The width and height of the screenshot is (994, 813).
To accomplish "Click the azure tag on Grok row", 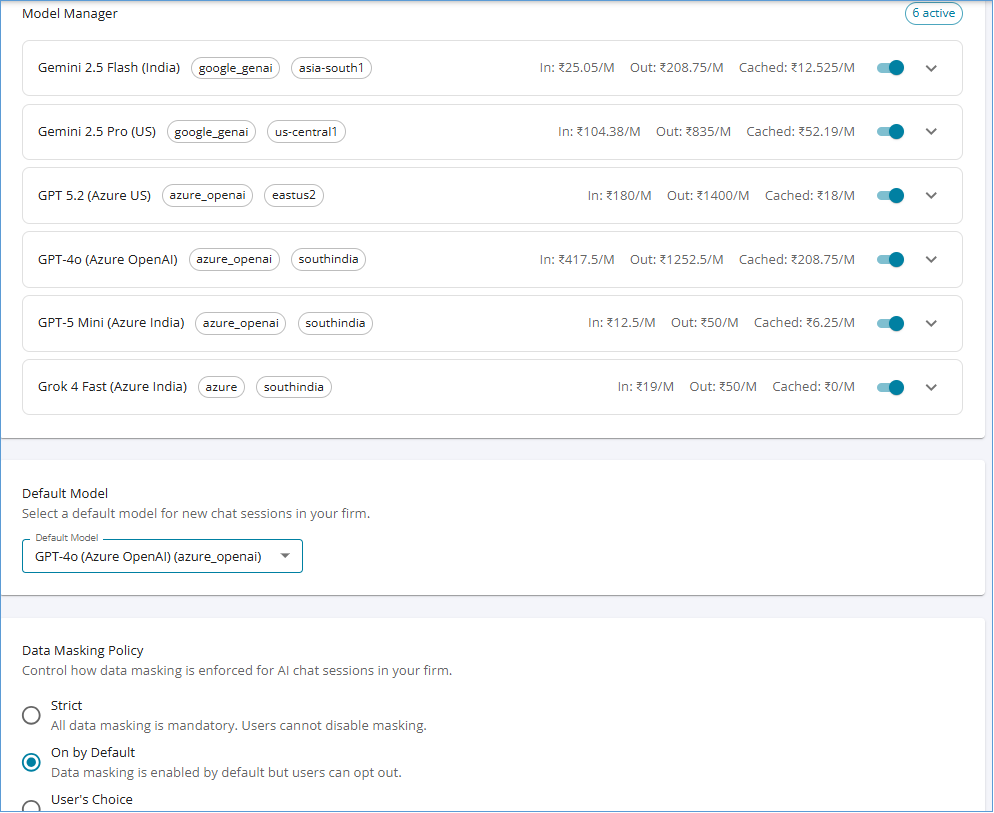I will click(x=221, y=387).
